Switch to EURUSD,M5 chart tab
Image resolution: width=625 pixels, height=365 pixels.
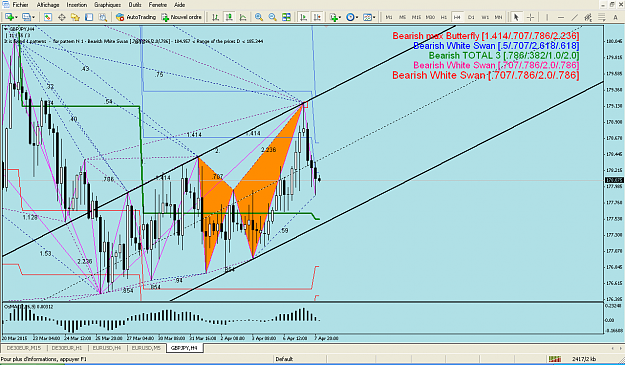(146, 348)
